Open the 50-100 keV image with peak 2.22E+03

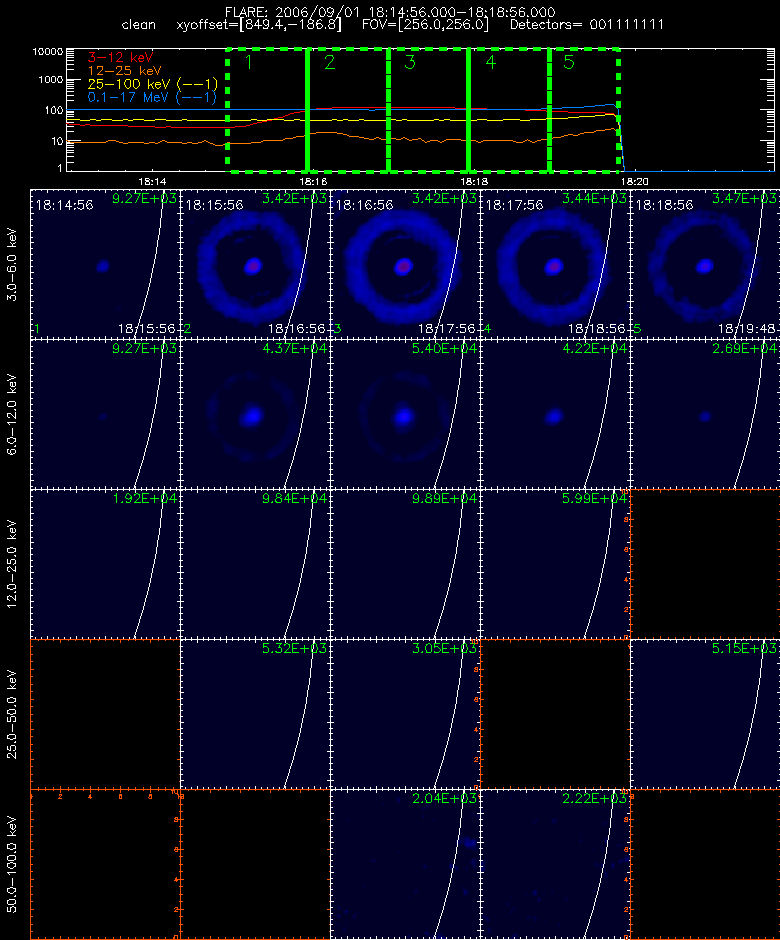coord(555,864)
